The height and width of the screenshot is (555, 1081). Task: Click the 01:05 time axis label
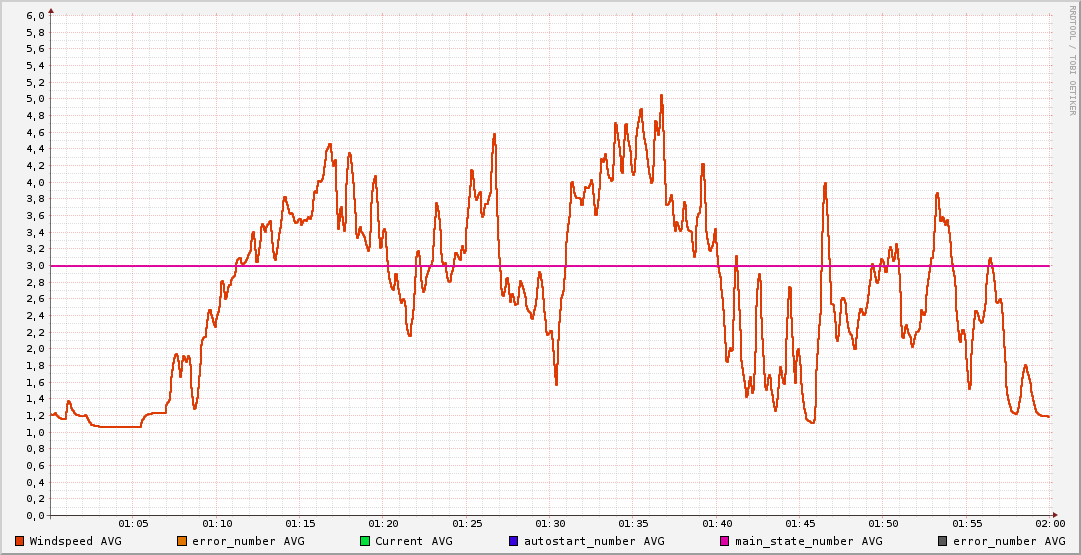click(x=134, y=523)
